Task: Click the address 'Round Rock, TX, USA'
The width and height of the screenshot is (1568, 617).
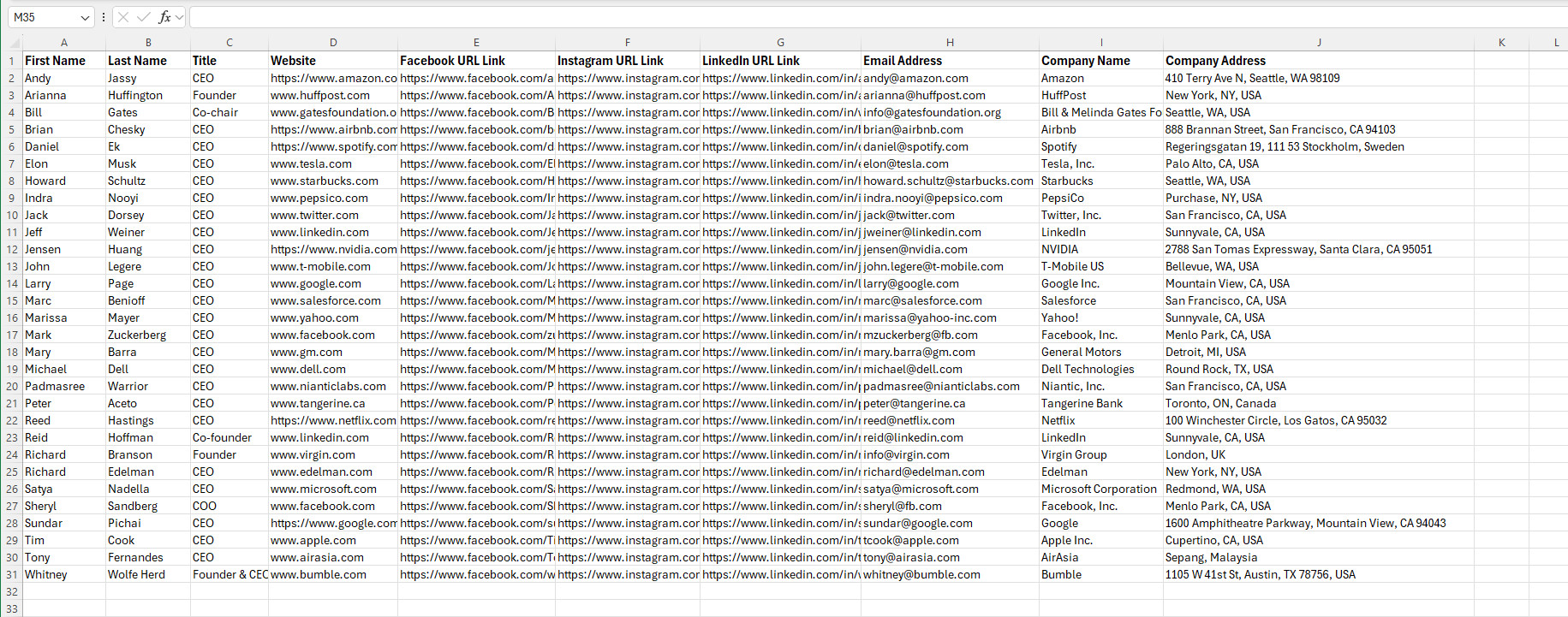Action: (1219, 369)
